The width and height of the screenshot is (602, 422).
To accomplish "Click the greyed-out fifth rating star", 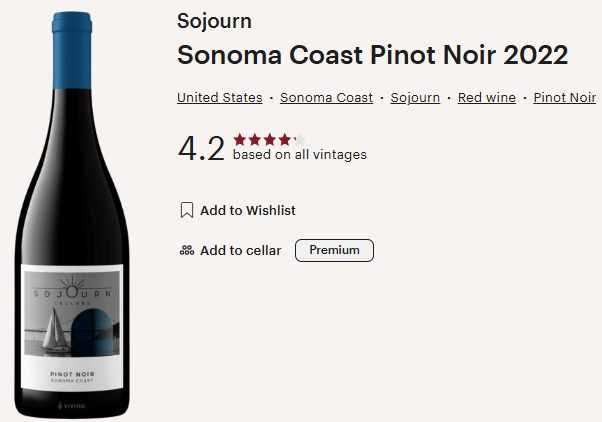I will [300, 139].
